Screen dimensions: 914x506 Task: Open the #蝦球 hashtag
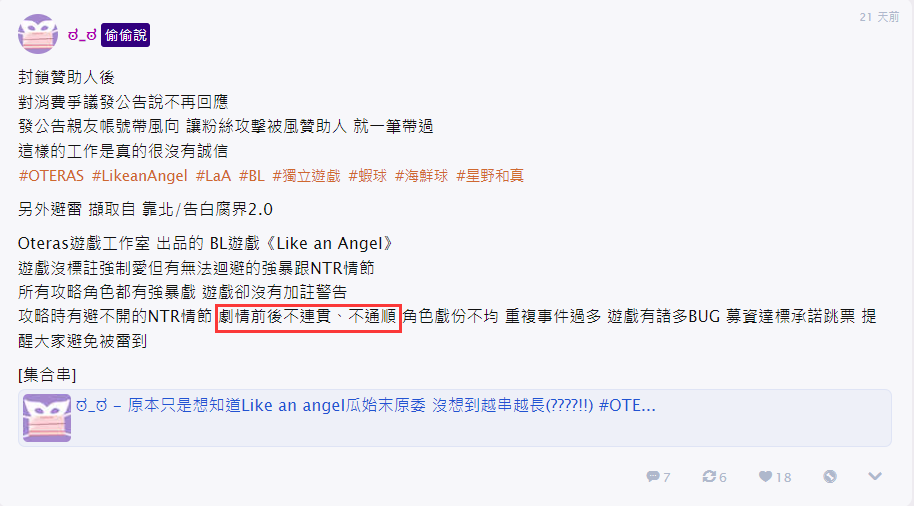(368, 175)
